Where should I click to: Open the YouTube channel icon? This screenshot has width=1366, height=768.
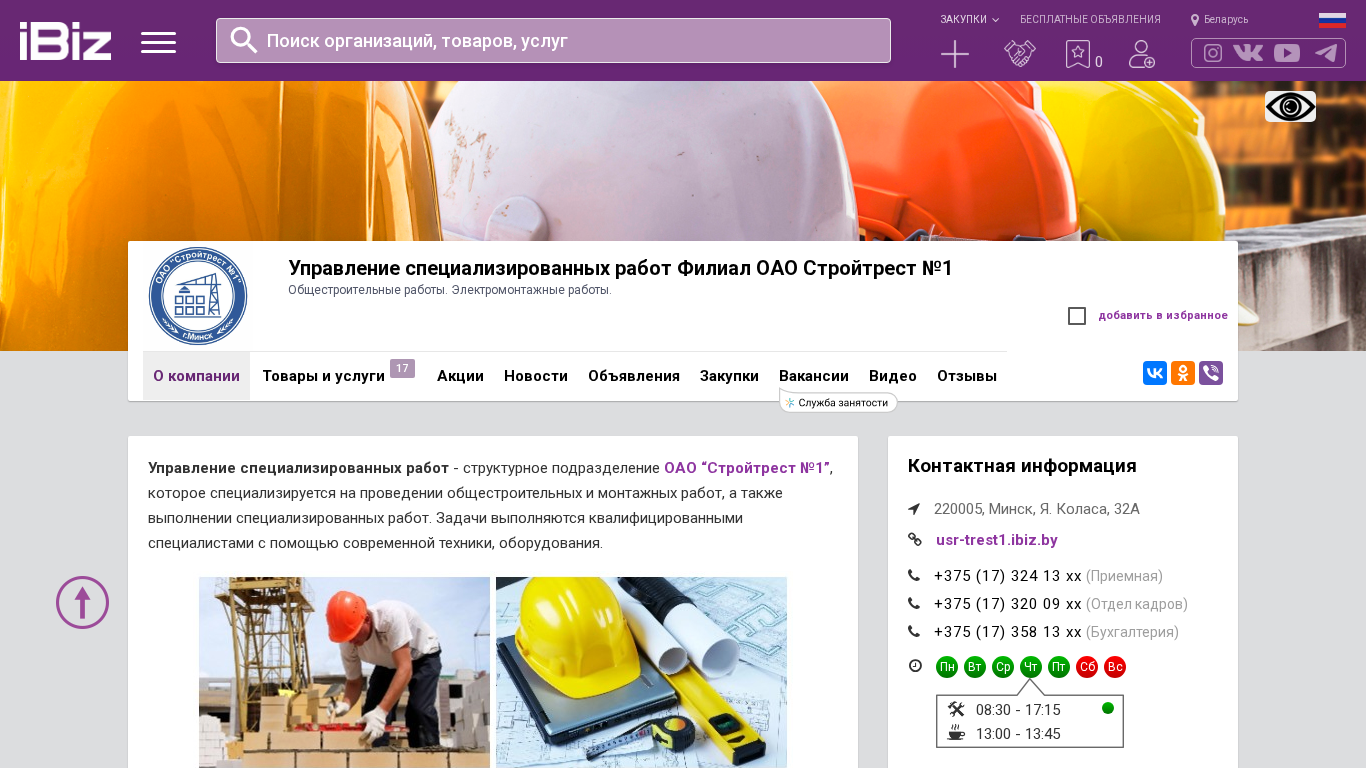pyautogui.click(x=1287, y=53)
